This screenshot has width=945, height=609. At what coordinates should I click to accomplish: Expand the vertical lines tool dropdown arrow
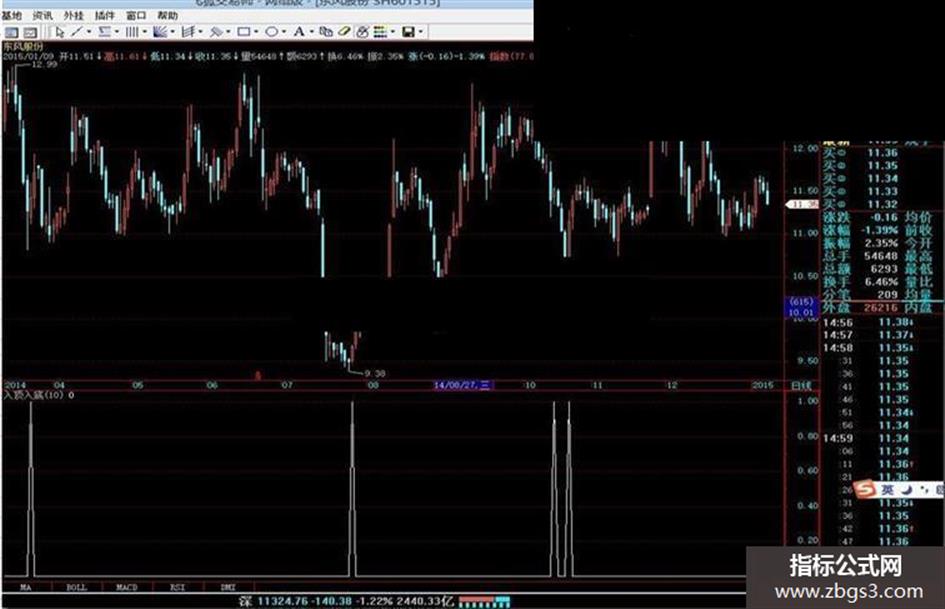pos(145,32)
